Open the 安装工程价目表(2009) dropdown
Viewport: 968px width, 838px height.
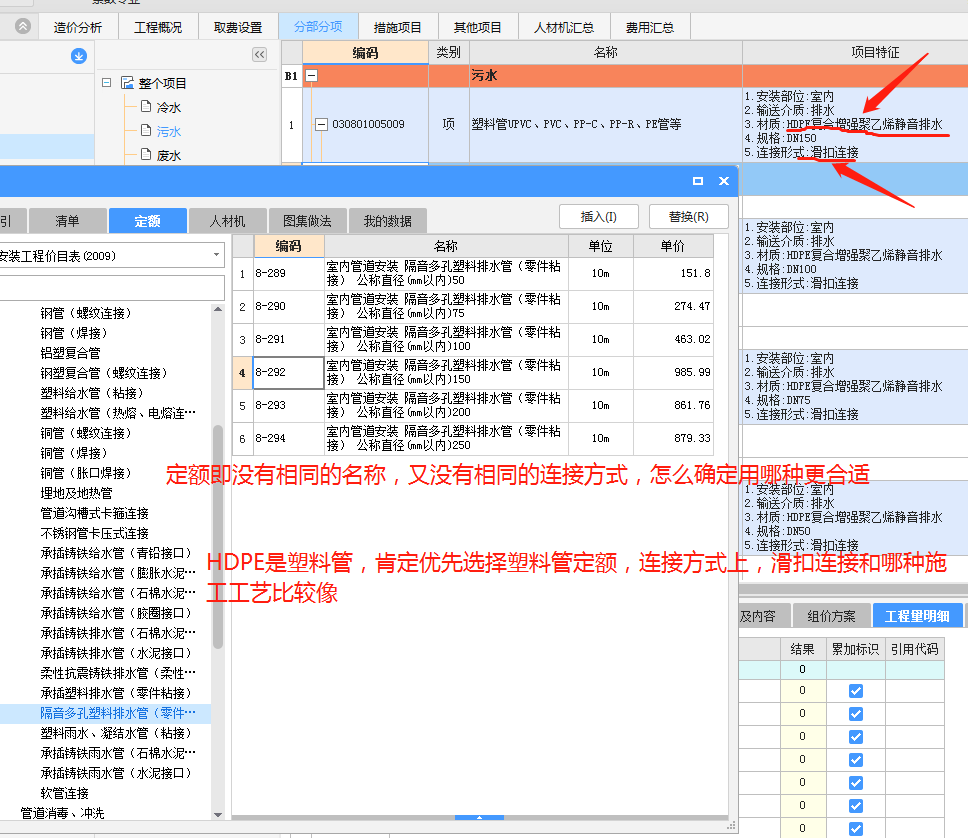point(216,254)
